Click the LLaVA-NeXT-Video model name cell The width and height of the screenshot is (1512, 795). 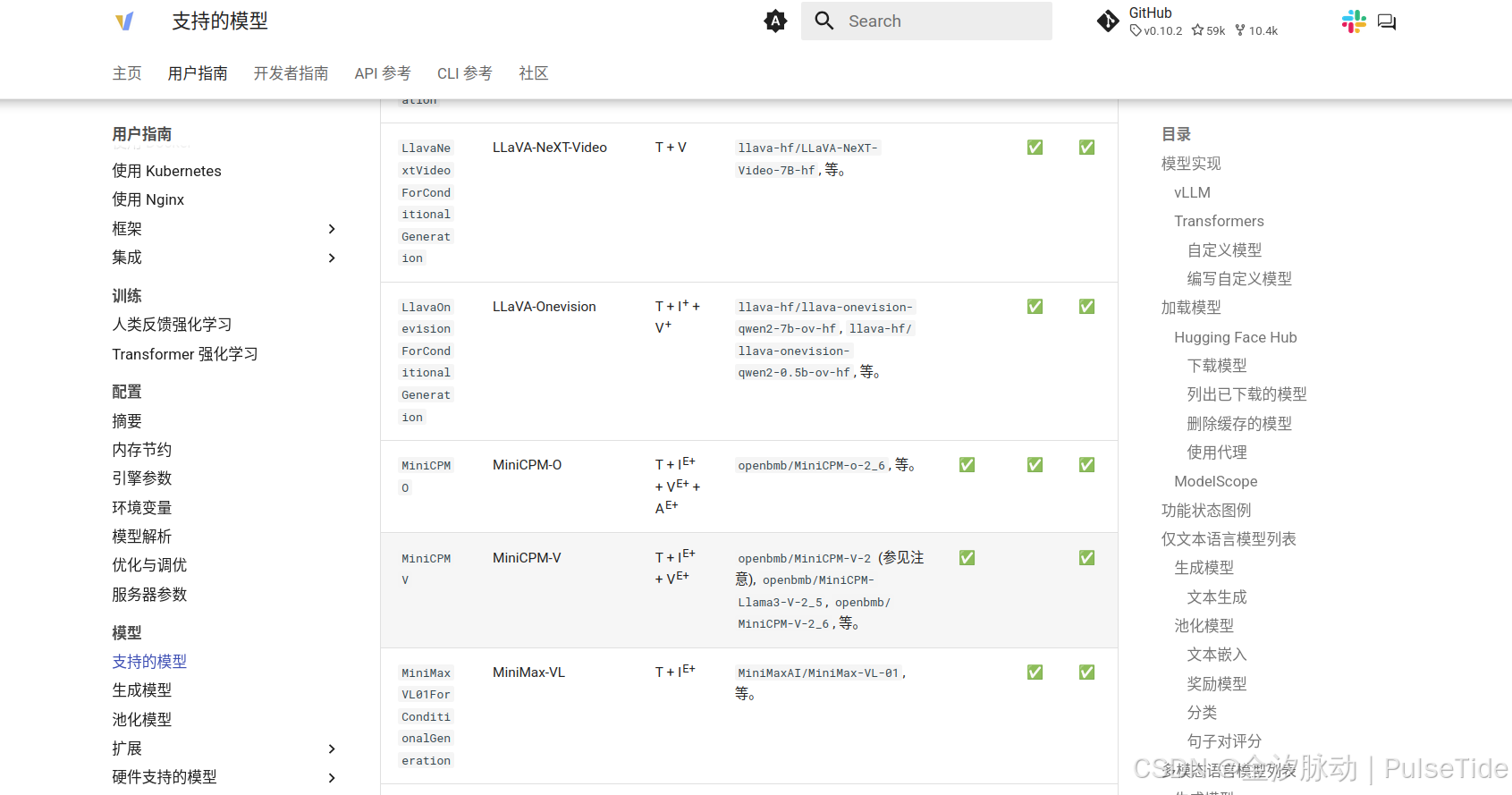click(550, 148)
